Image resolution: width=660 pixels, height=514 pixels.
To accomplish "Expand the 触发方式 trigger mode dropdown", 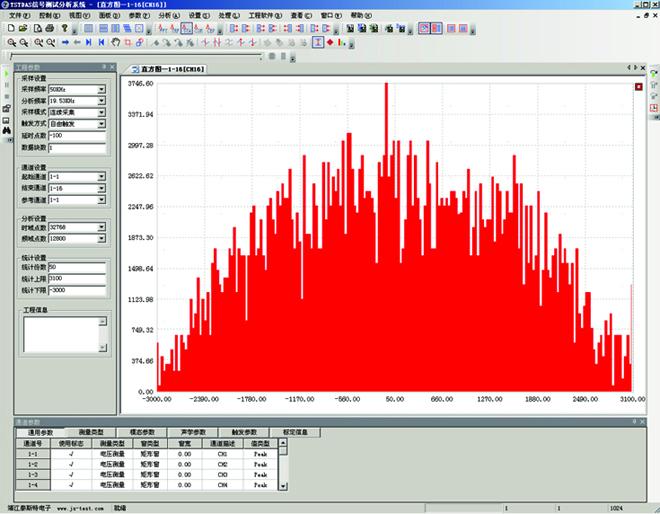I will 101,124.
